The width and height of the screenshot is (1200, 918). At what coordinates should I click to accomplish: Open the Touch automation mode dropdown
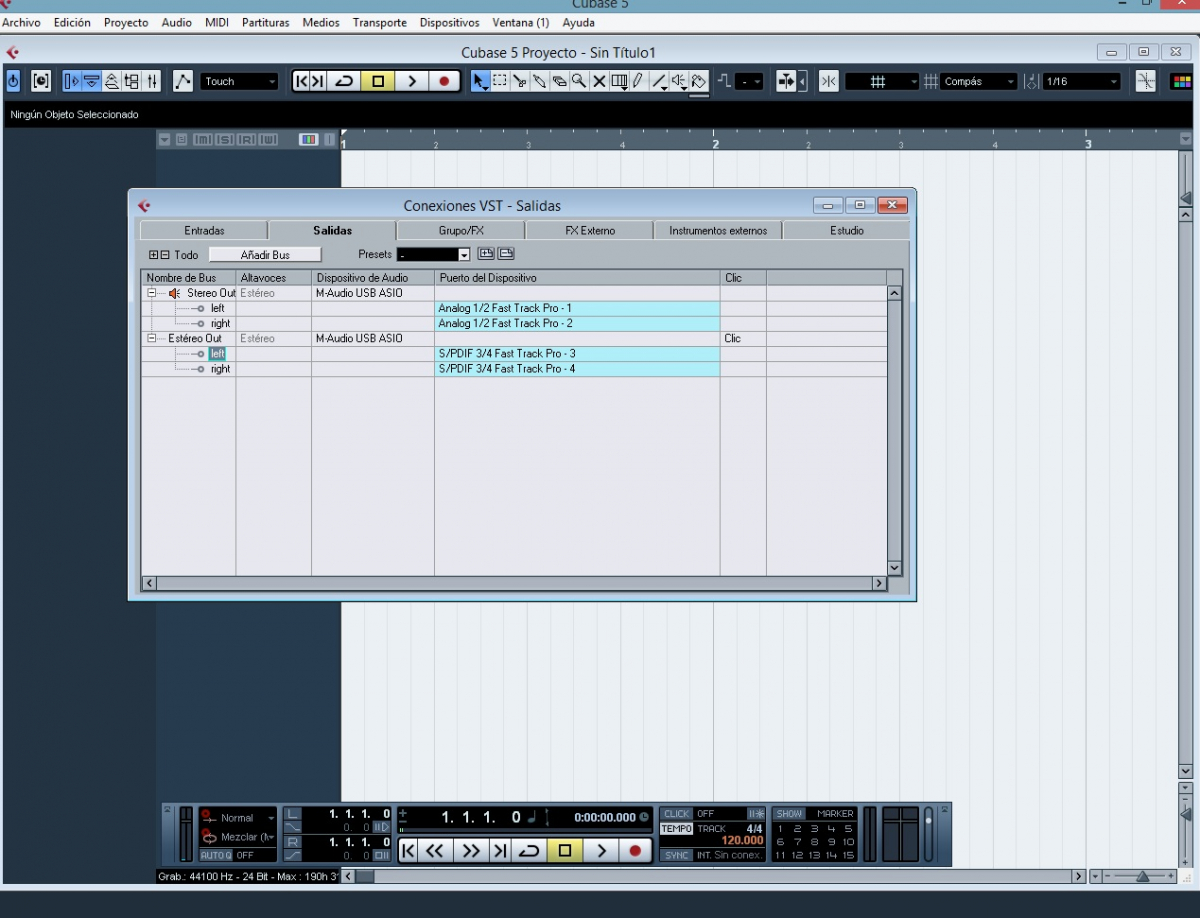click(x=239, y=82)
